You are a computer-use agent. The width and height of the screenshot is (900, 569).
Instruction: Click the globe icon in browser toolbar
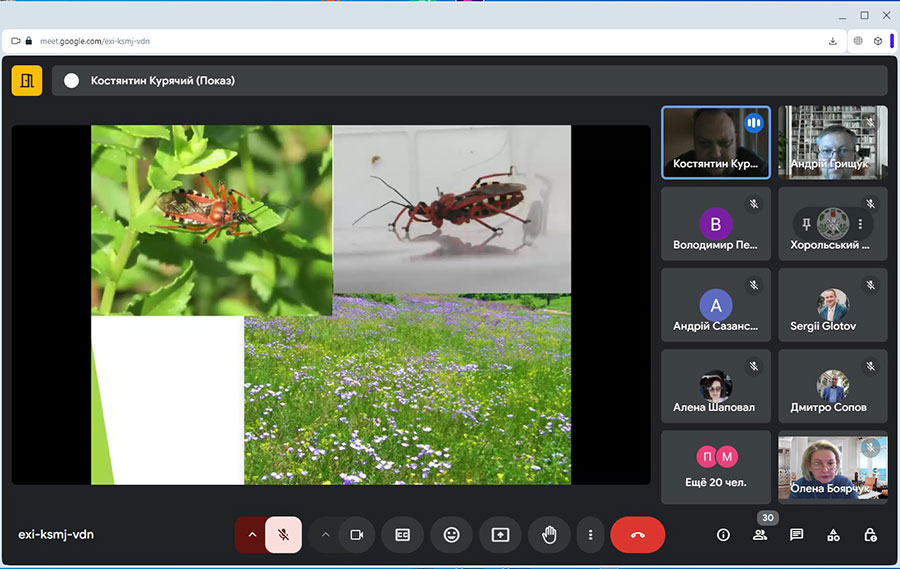(x=858, y=41)
